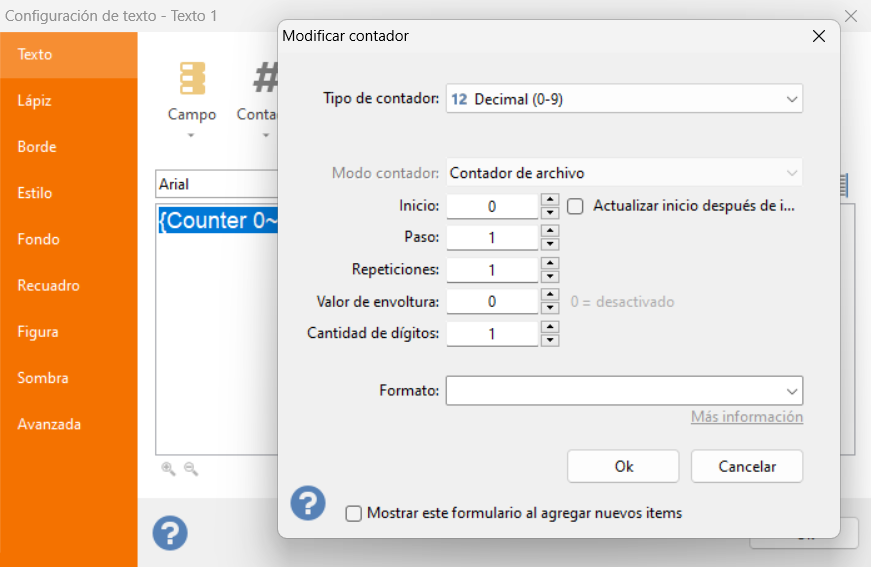Increase the Inicio value with up arrow
Image resolution: width=871 pixels, height=567 pixels.
click(x=550, y=199)
